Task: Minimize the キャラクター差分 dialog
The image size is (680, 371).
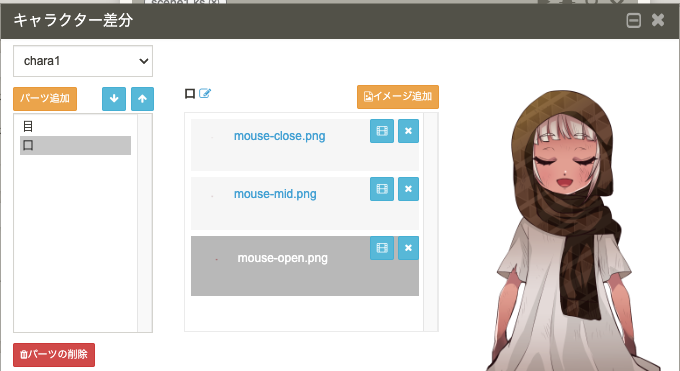Action: coord(634,20)
